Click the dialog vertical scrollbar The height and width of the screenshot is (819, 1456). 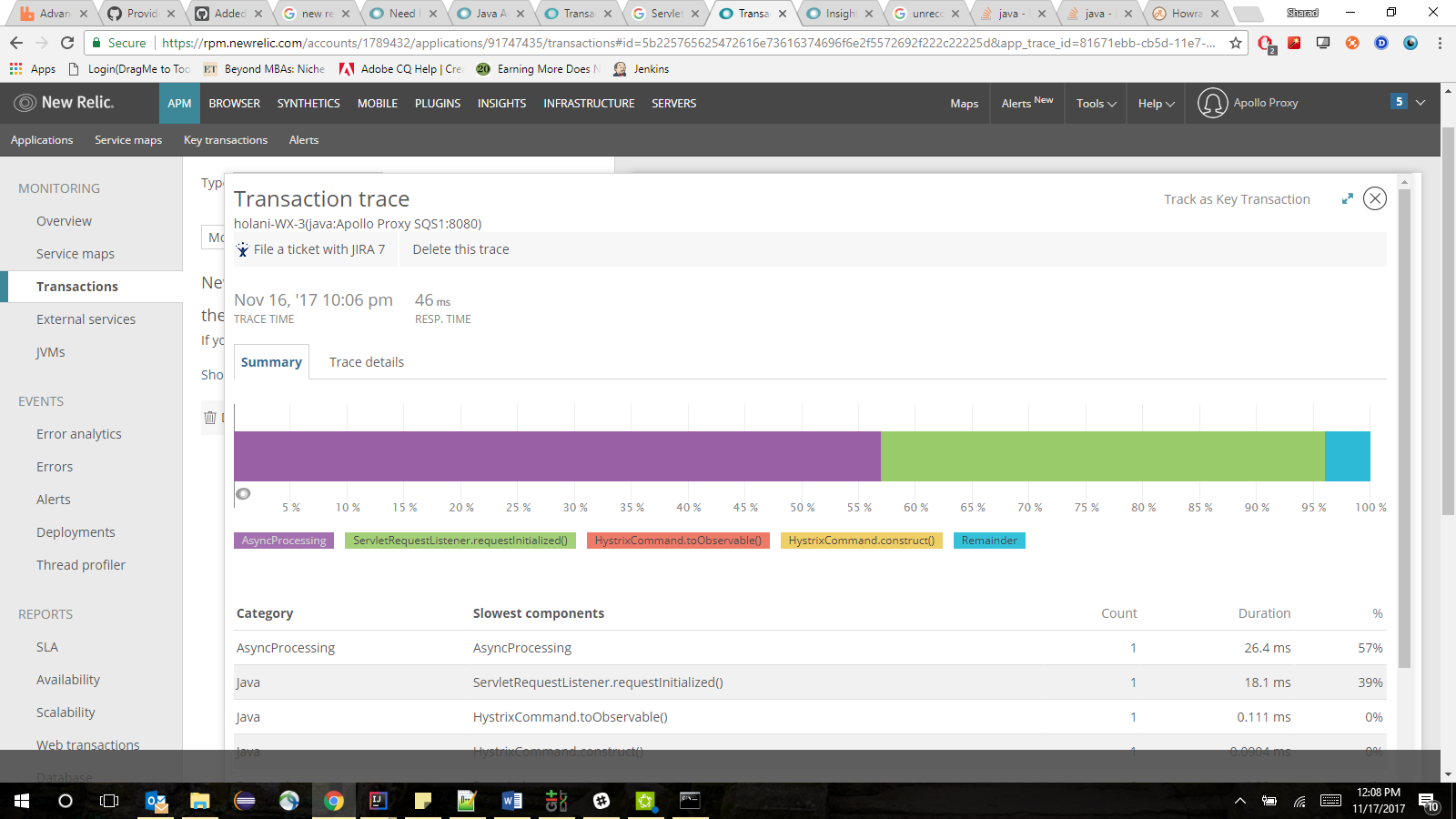coord(1404,428)
